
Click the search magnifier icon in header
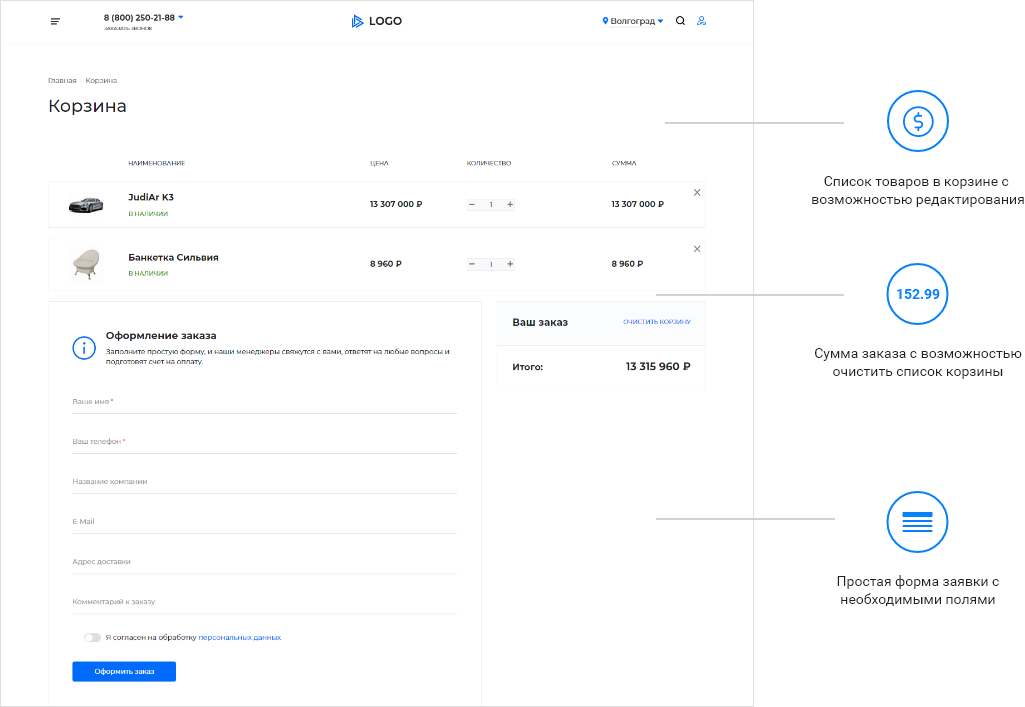tap(680, 21)
